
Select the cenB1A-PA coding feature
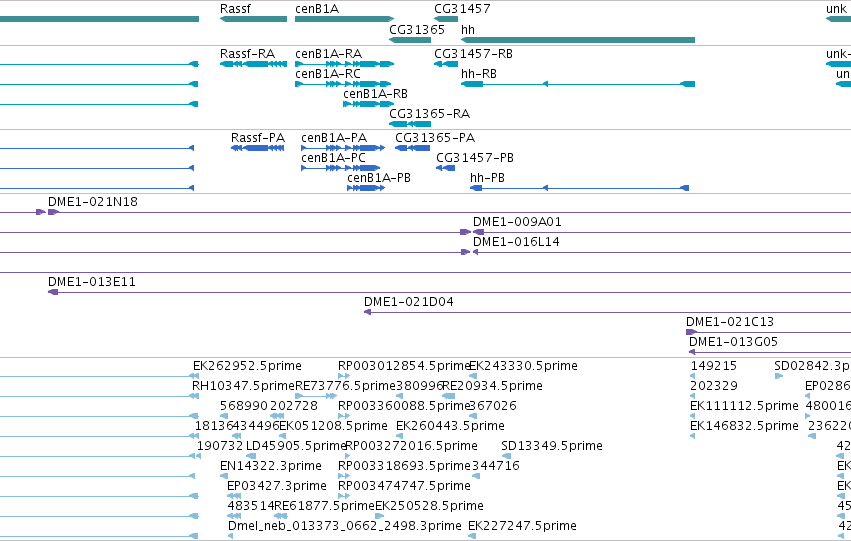point(343,148)
